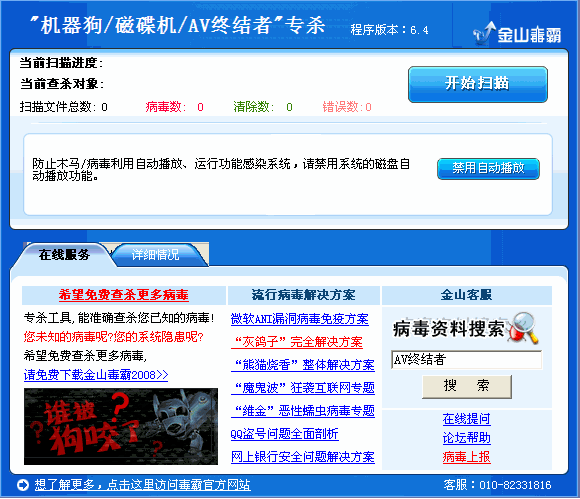
Task: Click the 流行病毒解决方案 header
Action: 304,295
